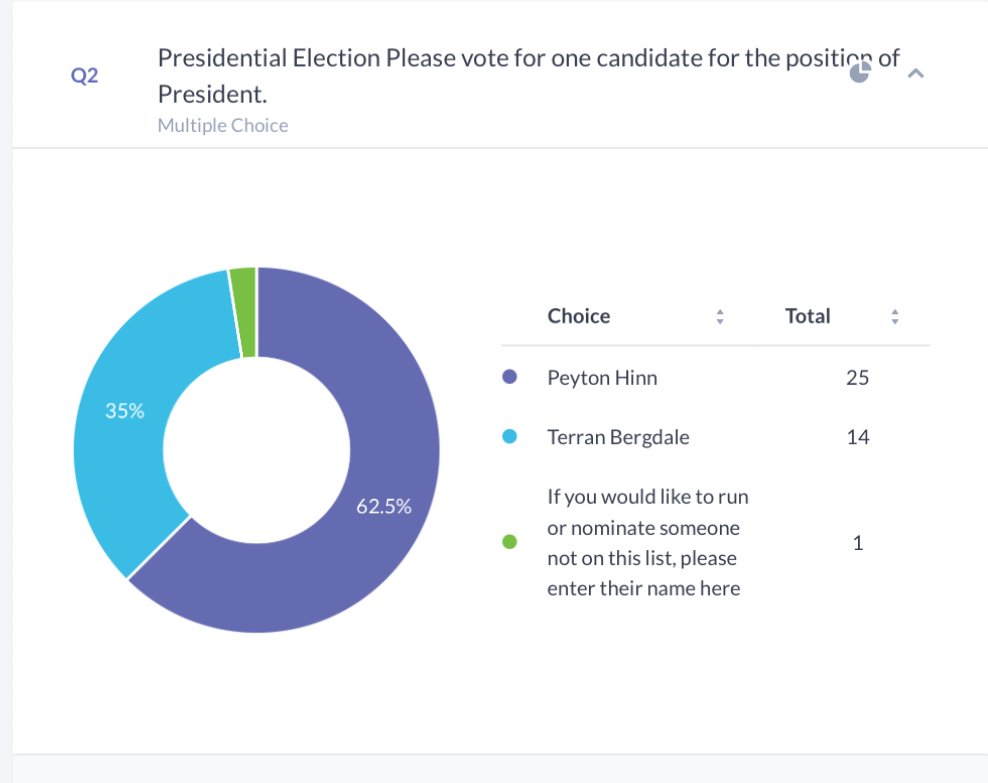Sort by the Choice column arrows

pyautogui.click(x=719, y=317)
